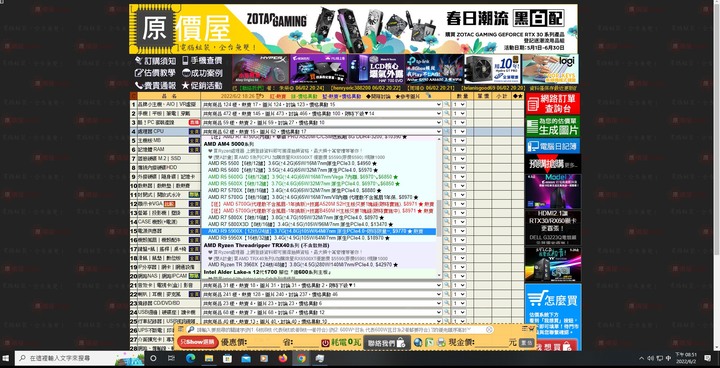Click the Excel export icon in bottom bar
This screenshot has height=368, width=720.
click(x=429, y=343)
